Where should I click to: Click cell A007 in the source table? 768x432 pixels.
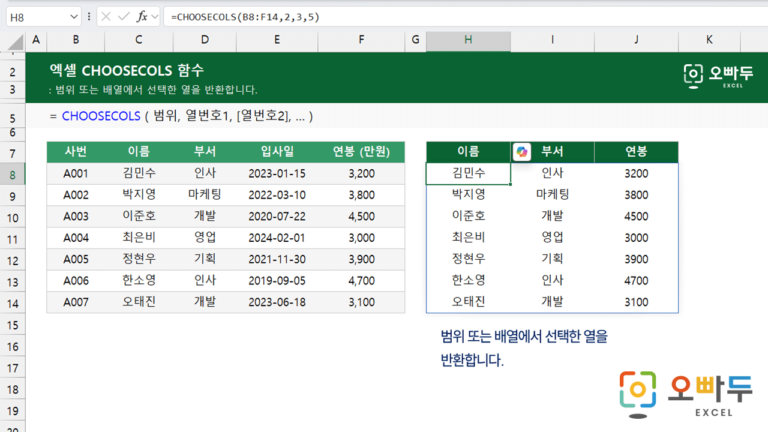(x=75, y=302)
